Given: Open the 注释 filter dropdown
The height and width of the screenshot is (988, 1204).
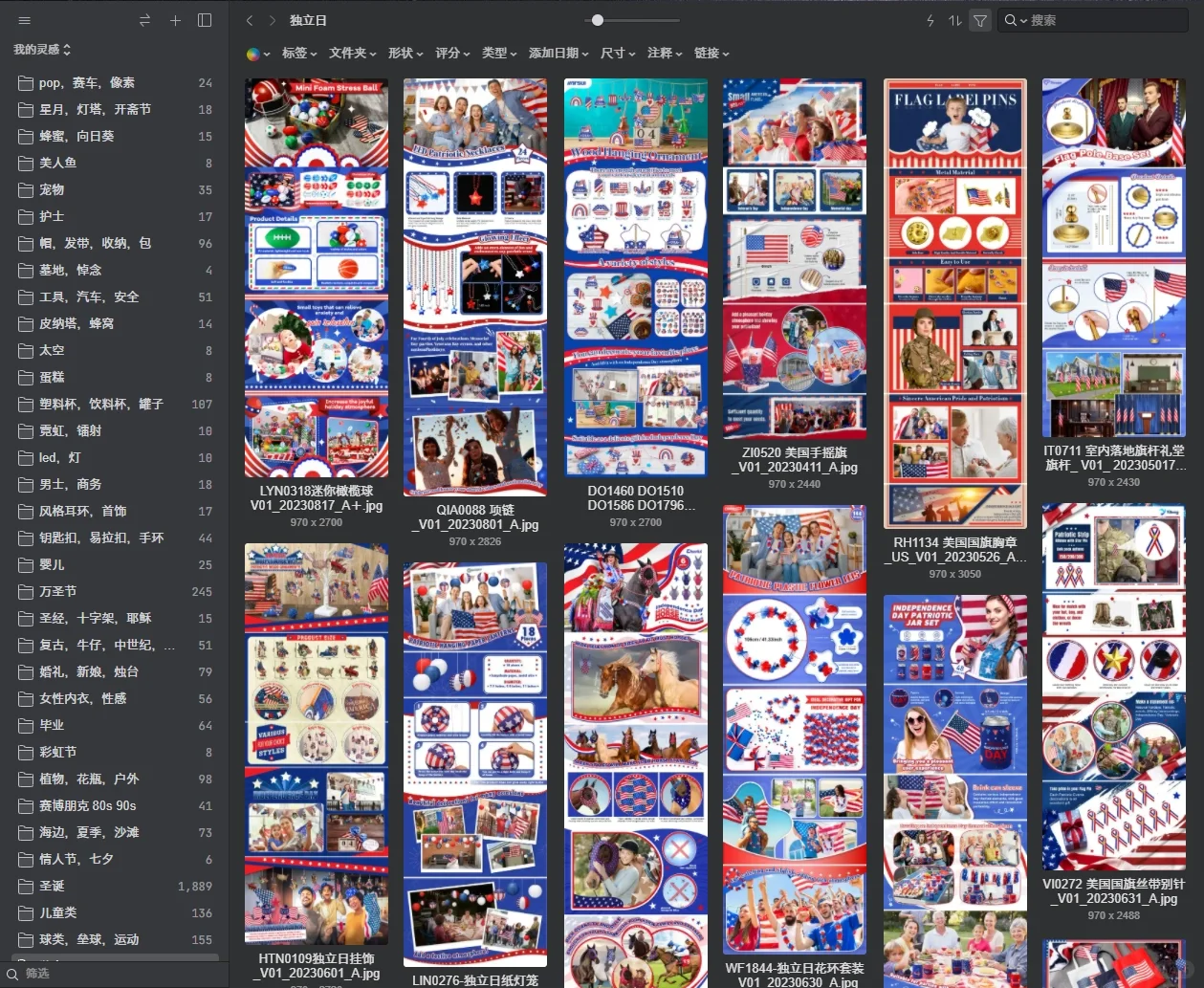Looking at the screenshot, I should pyautogui.click(x=665, y=54).
